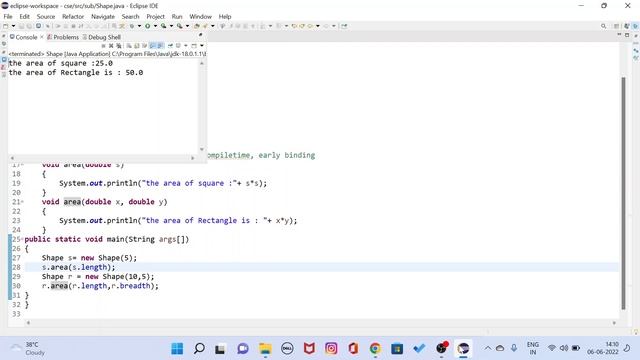Open Google Chrome from taskbar
The height and width of the screenshot is (360, 640).
(375, 349)
